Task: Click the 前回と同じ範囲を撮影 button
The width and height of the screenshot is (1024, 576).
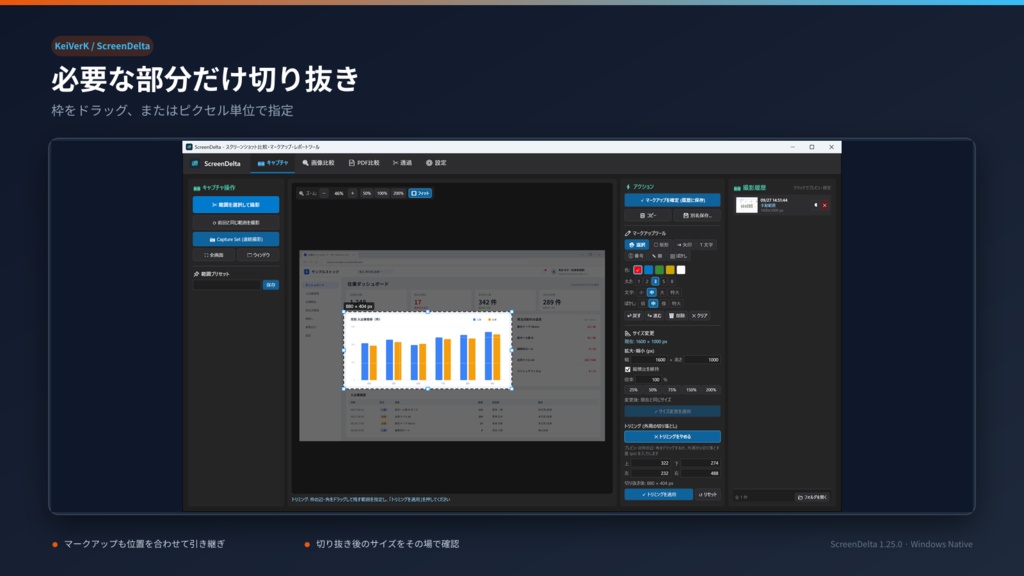Action: [x=236, y=223]
